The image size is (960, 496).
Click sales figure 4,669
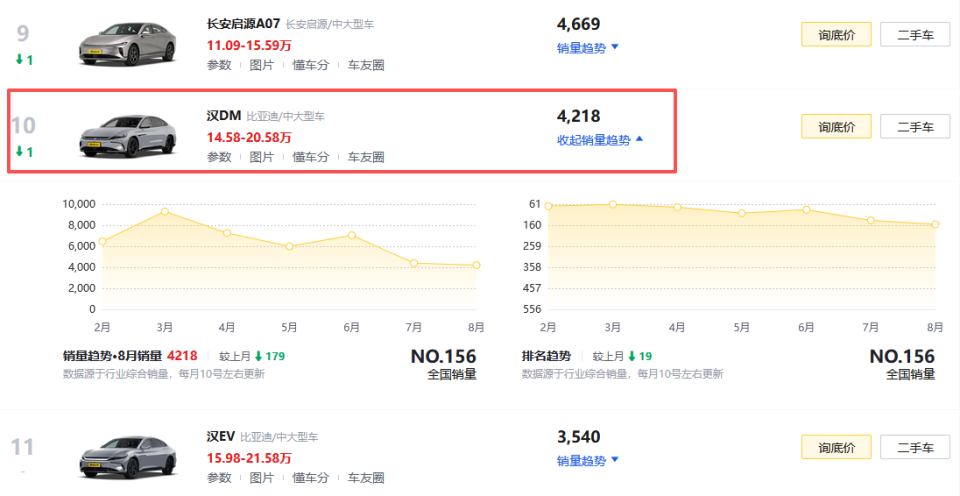click(579, 24)
